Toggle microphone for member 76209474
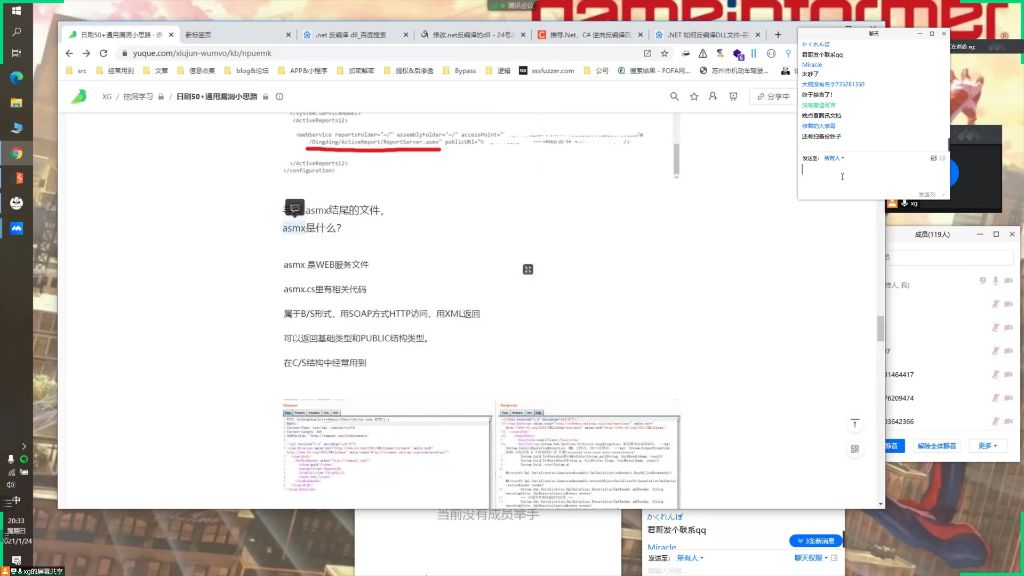1024x576 pixels. click(995, 398)
